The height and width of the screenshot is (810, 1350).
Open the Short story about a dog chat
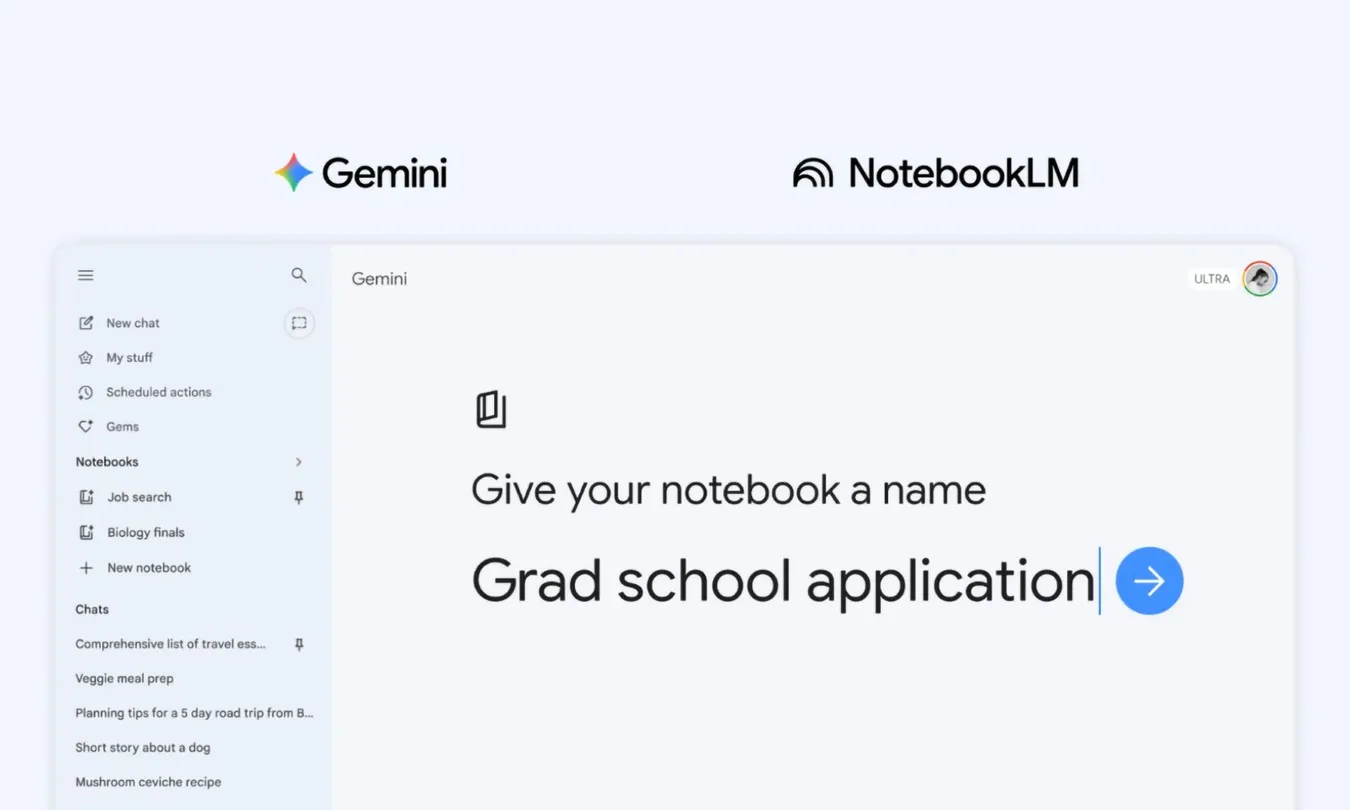tap(142, 748)
